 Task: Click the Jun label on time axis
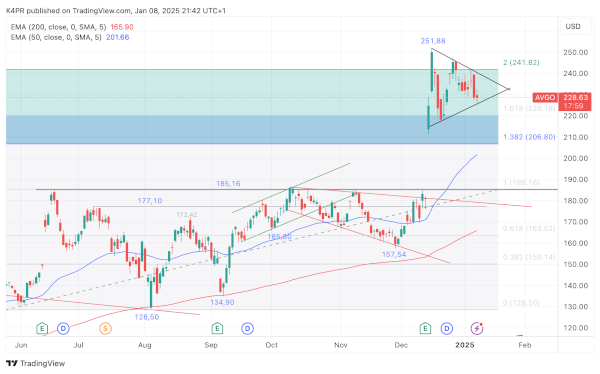[21, 345]
